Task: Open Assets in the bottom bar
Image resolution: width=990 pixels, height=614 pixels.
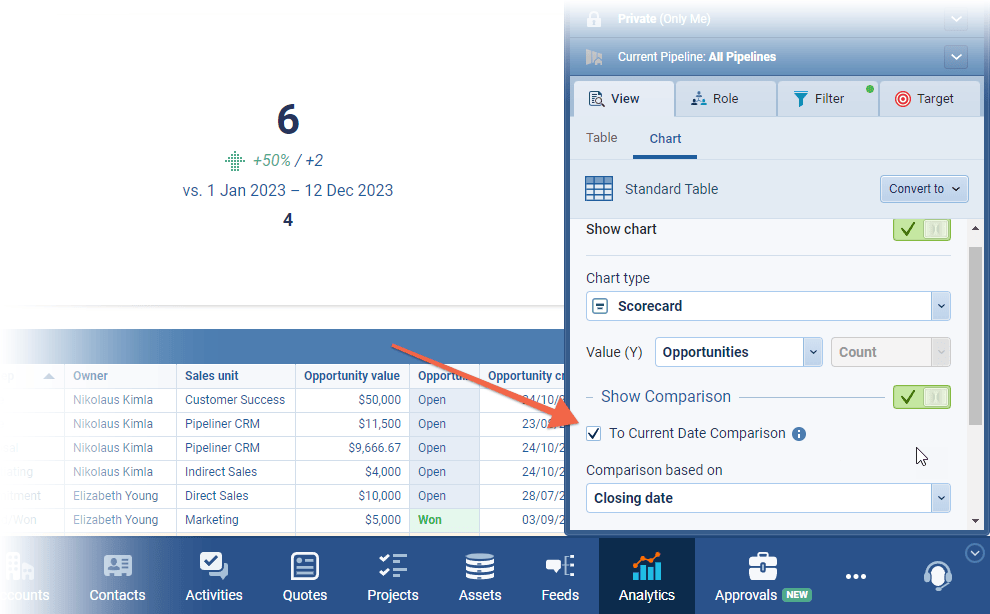Action: tap(480, 577)
